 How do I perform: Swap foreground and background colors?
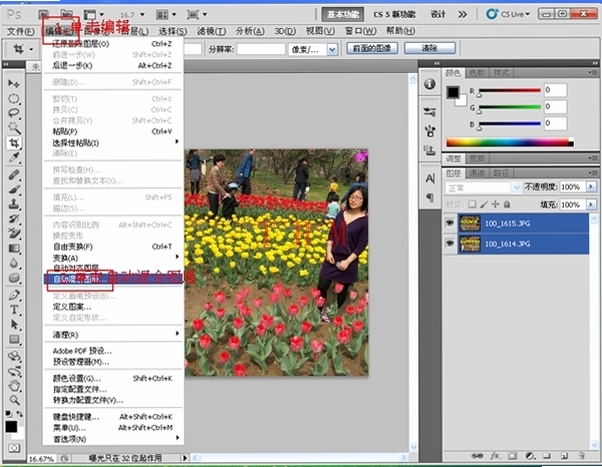(19, 414)
